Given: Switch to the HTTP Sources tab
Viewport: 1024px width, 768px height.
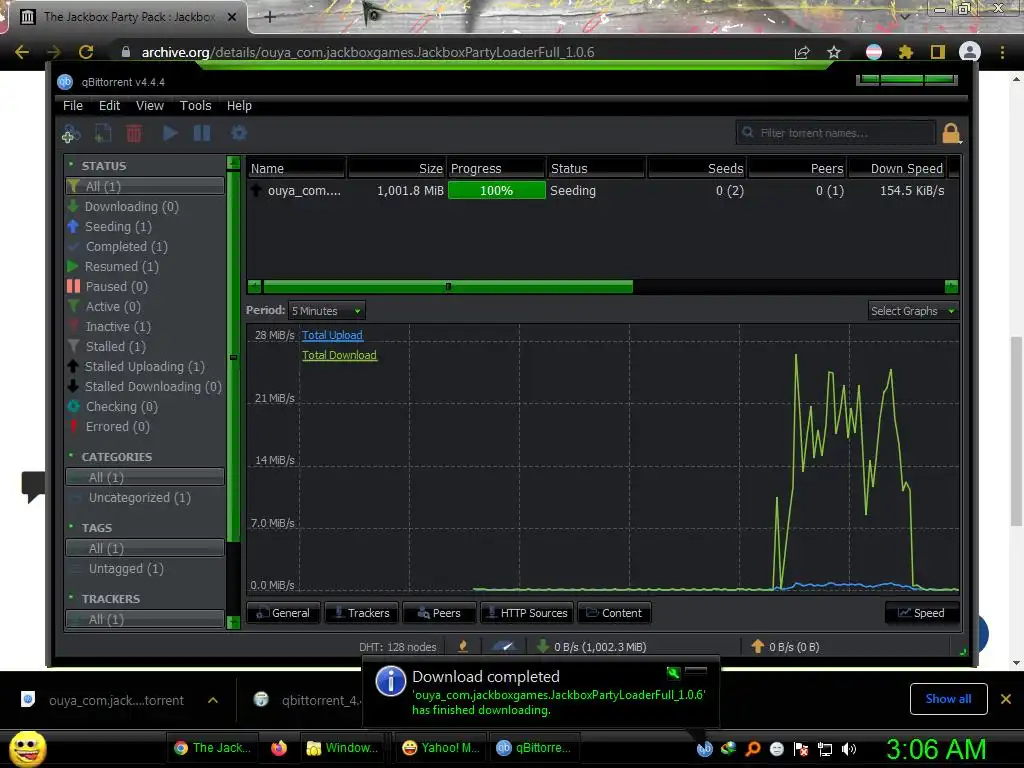Looking at the screenshot, I should click(527, 613).
